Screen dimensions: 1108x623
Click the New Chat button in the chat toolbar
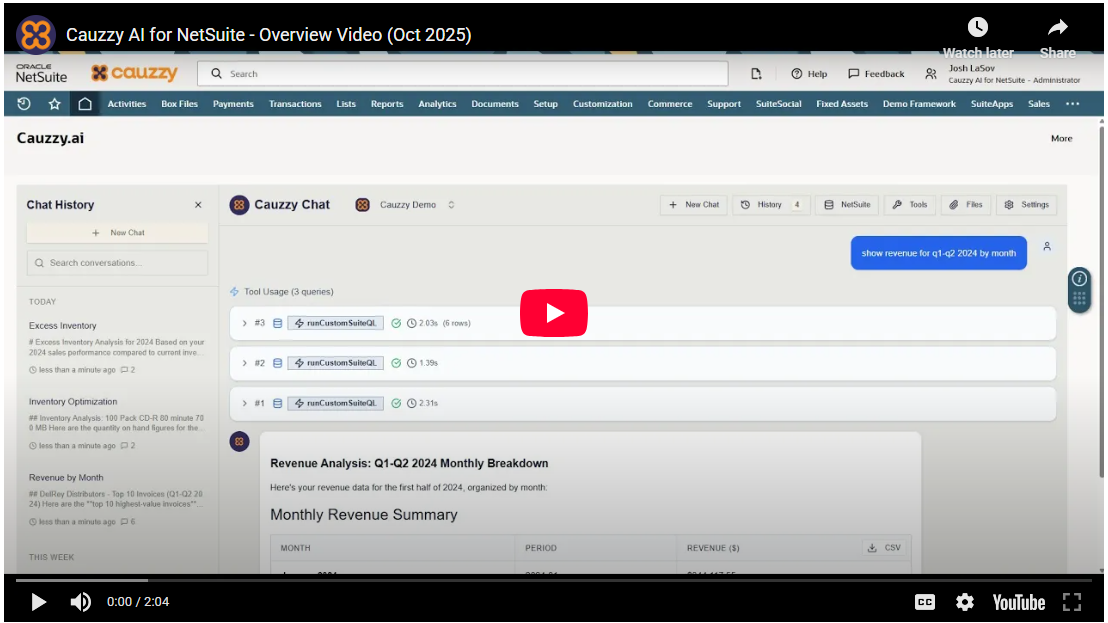click(694, 205)
